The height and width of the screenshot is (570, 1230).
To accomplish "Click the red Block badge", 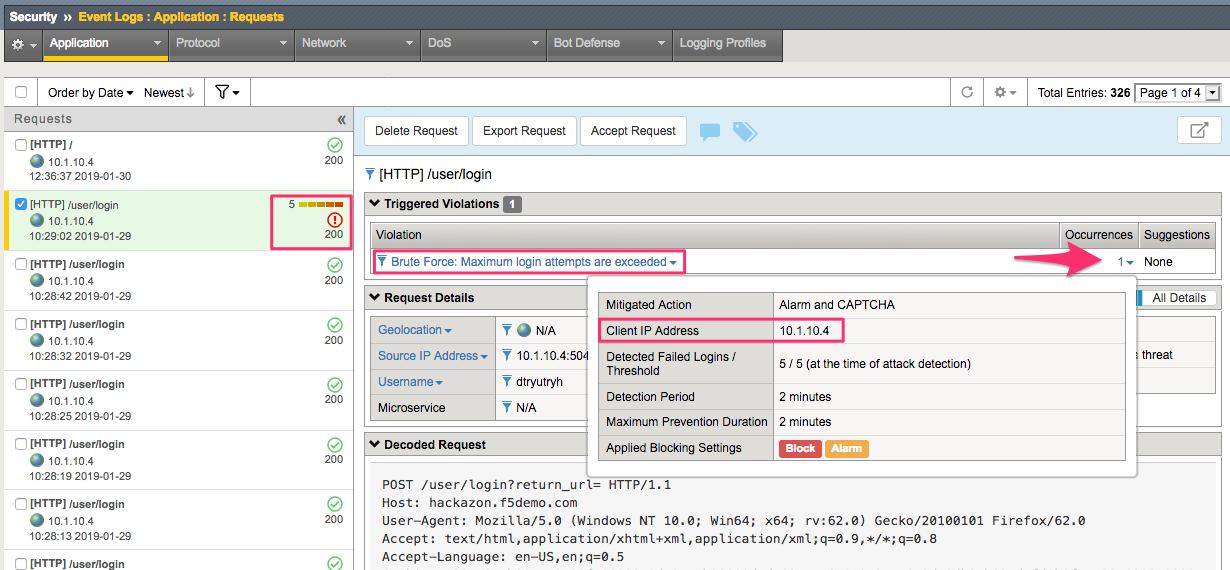I will 800,448.
